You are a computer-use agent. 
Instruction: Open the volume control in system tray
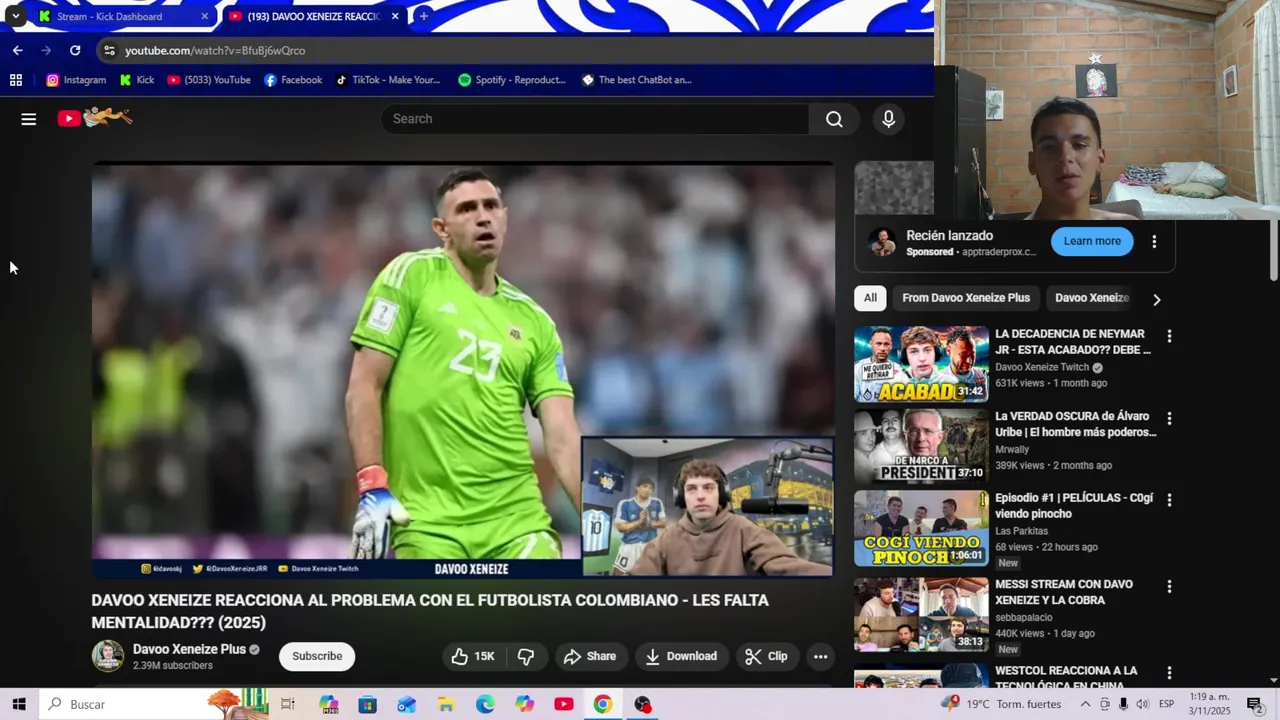1142,704
